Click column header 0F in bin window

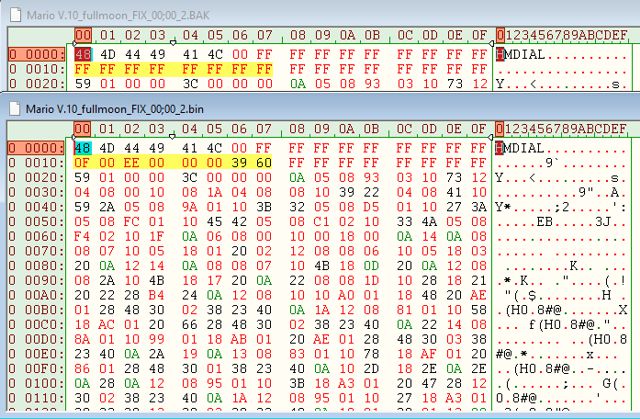point(478,129)
